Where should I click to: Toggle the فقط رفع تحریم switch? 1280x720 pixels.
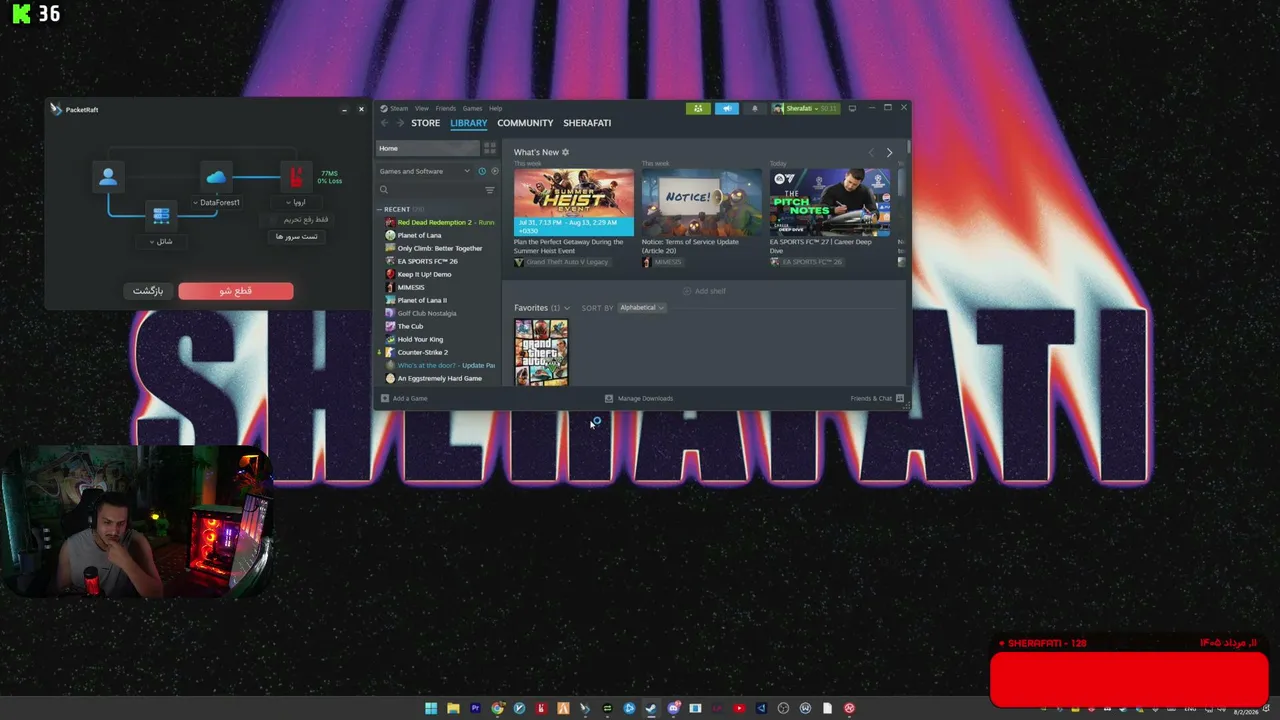[275, 219]
